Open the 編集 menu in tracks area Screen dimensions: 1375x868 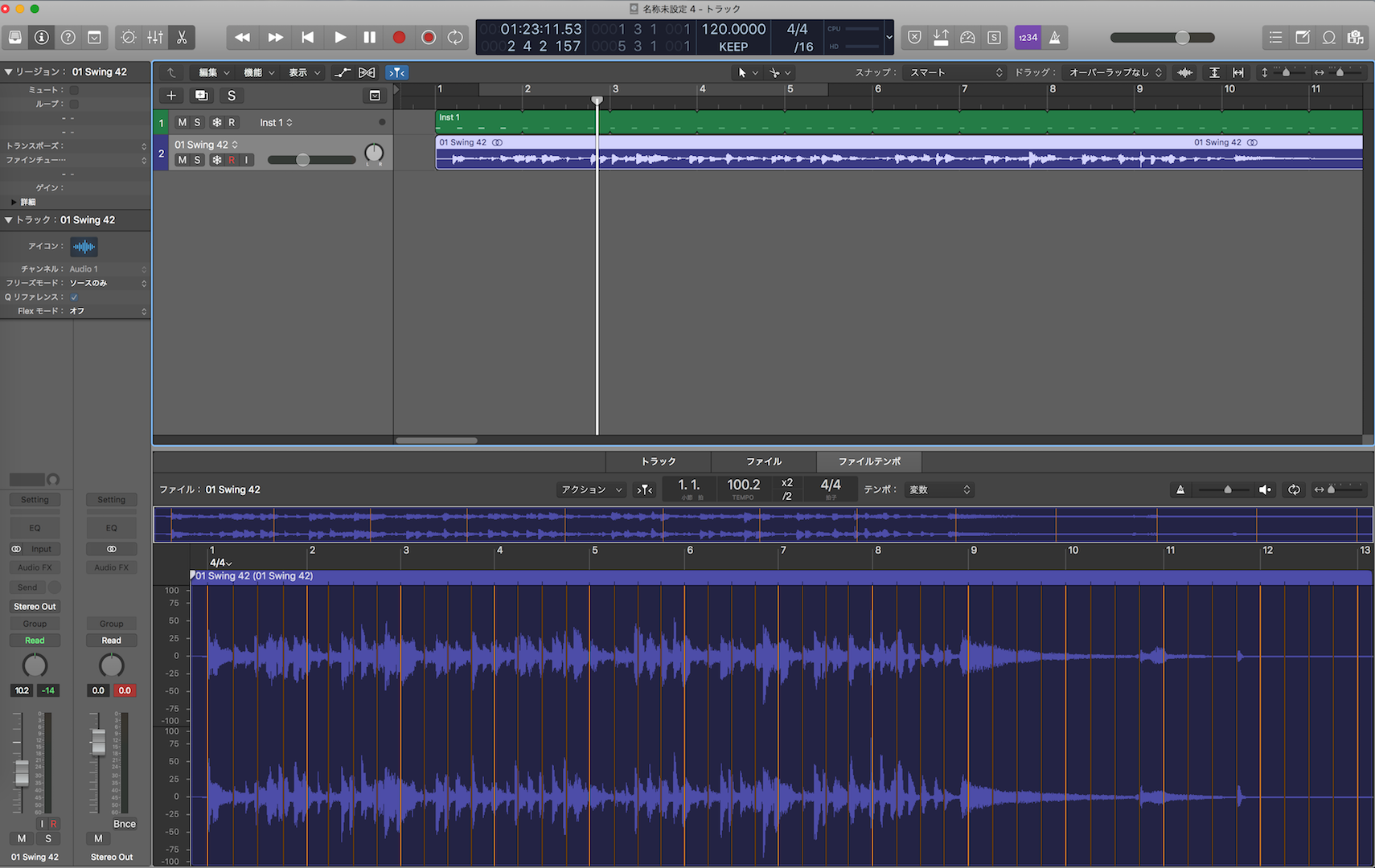(x=214, y=72)
